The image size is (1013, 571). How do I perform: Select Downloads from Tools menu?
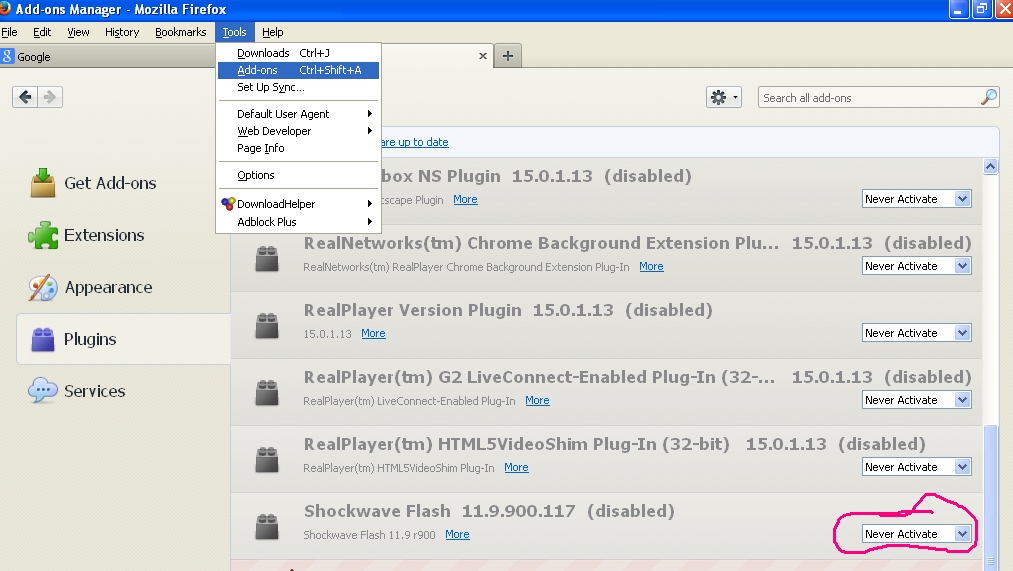298,53
